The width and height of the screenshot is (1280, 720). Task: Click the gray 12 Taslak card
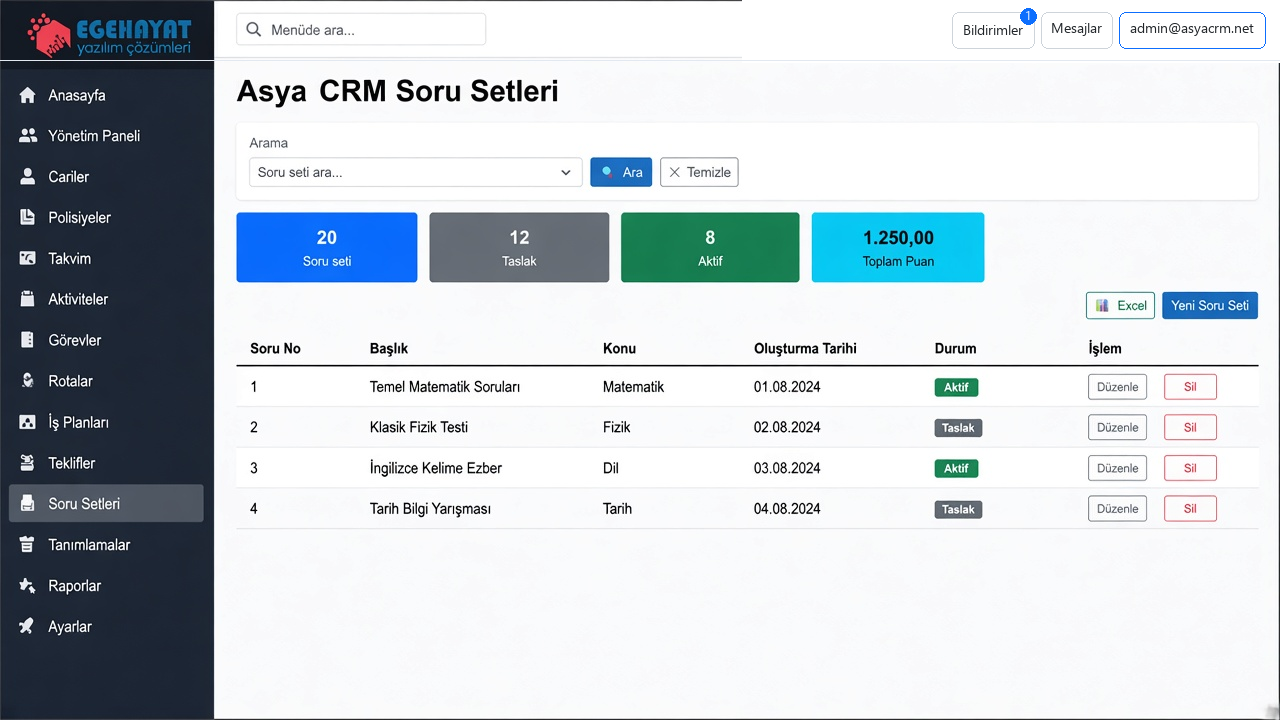[x=519, y=247]
